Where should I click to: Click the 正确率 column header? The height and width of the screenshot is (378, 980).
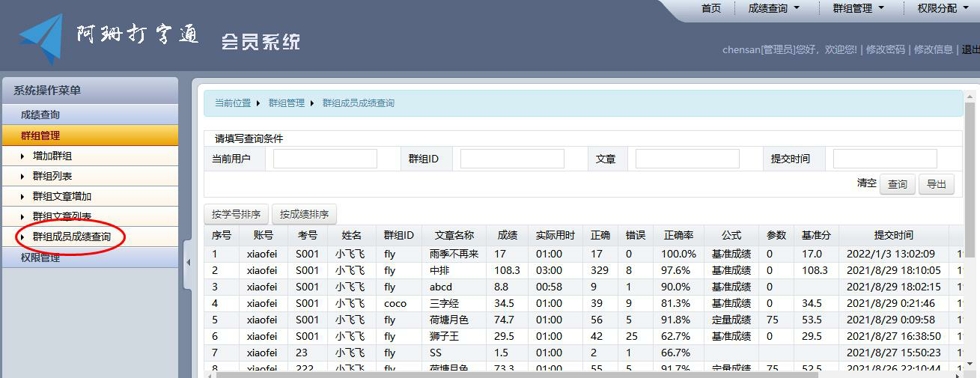[x=679, y=236]
